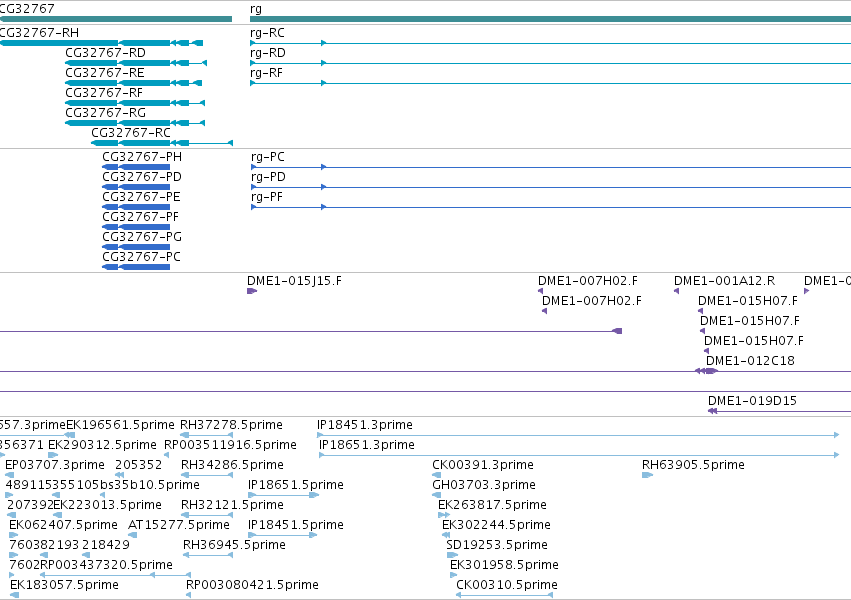Select the RH32121.5prime EST label
This screenshot has width=851, height=600.
[x=232, y=505]
